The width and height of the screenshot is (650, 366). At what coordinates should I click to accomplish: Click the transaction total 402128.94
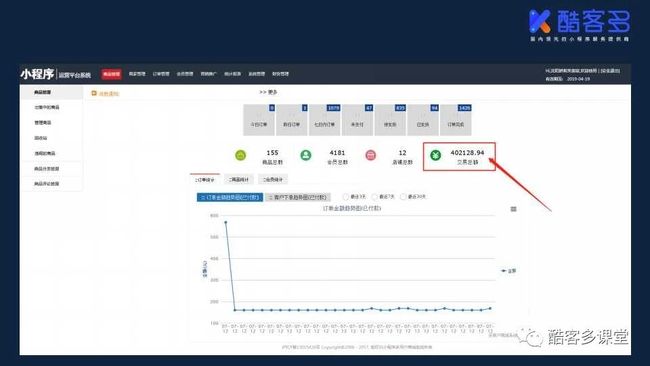click(x=467, y=153)
